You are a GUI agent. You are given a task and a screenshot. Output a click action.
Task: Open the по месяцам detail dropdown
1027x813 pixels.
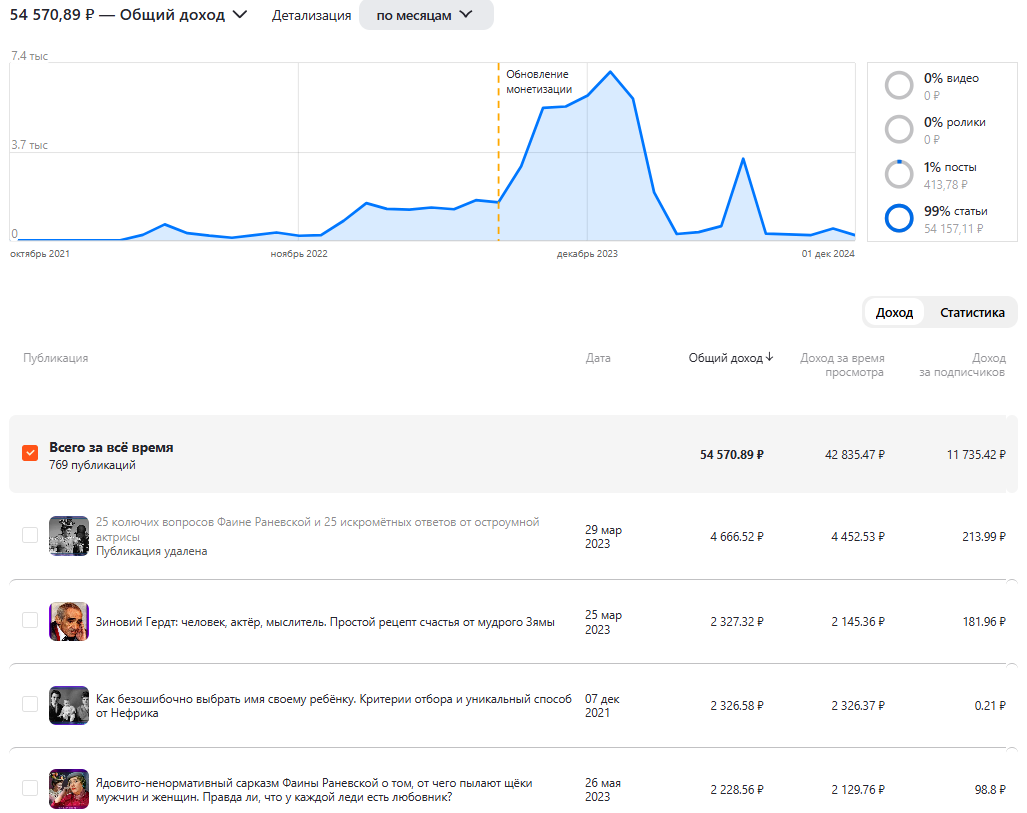pos(426,15)
